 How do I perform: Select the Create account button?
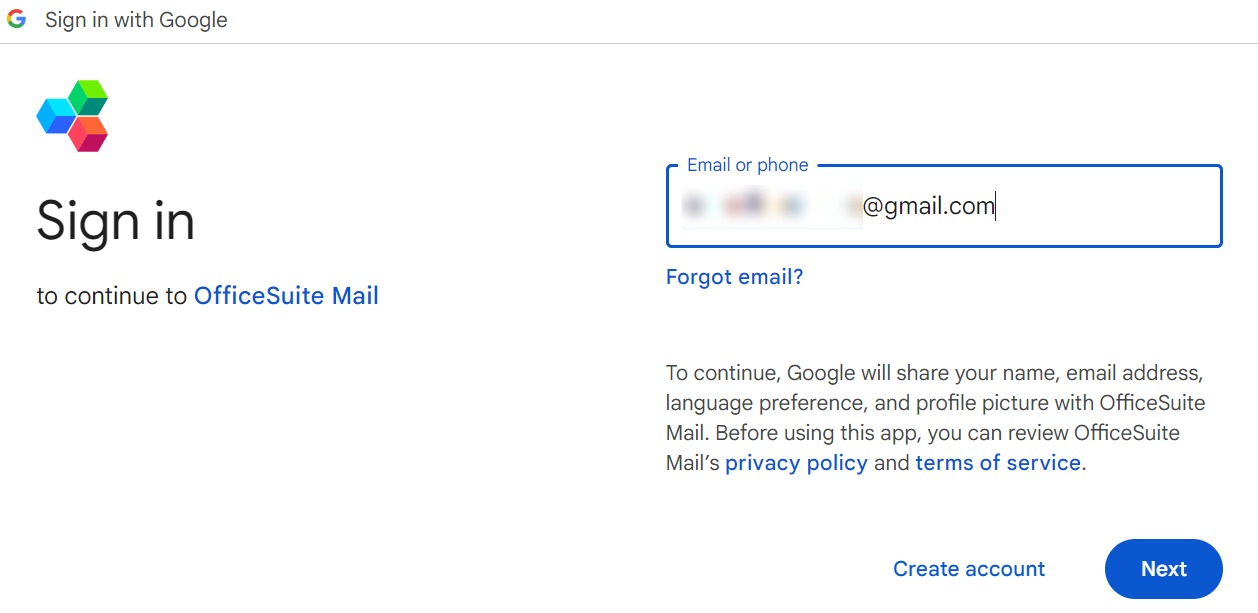click(969, 569)
